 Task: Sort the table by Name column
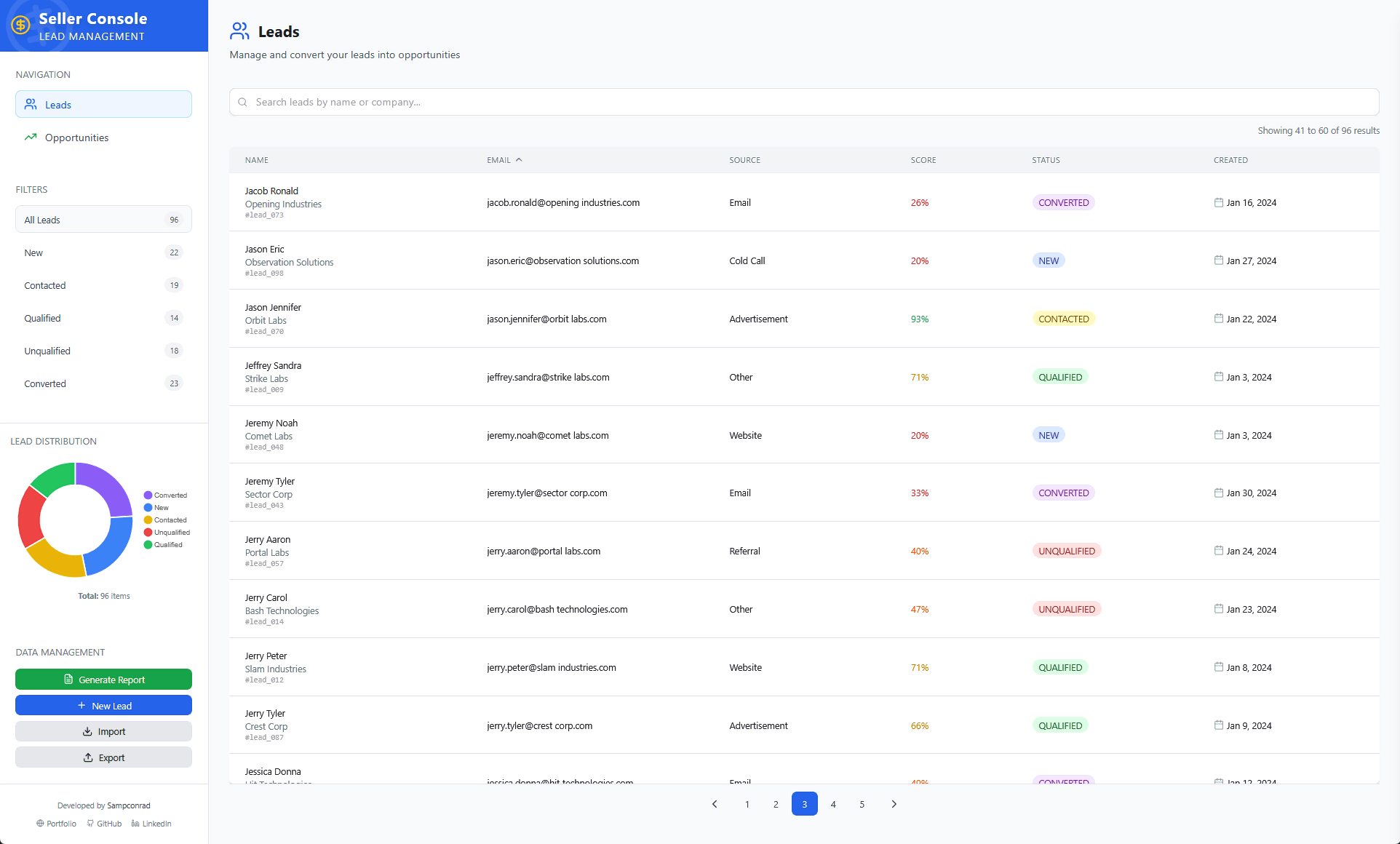click(256, 160)
